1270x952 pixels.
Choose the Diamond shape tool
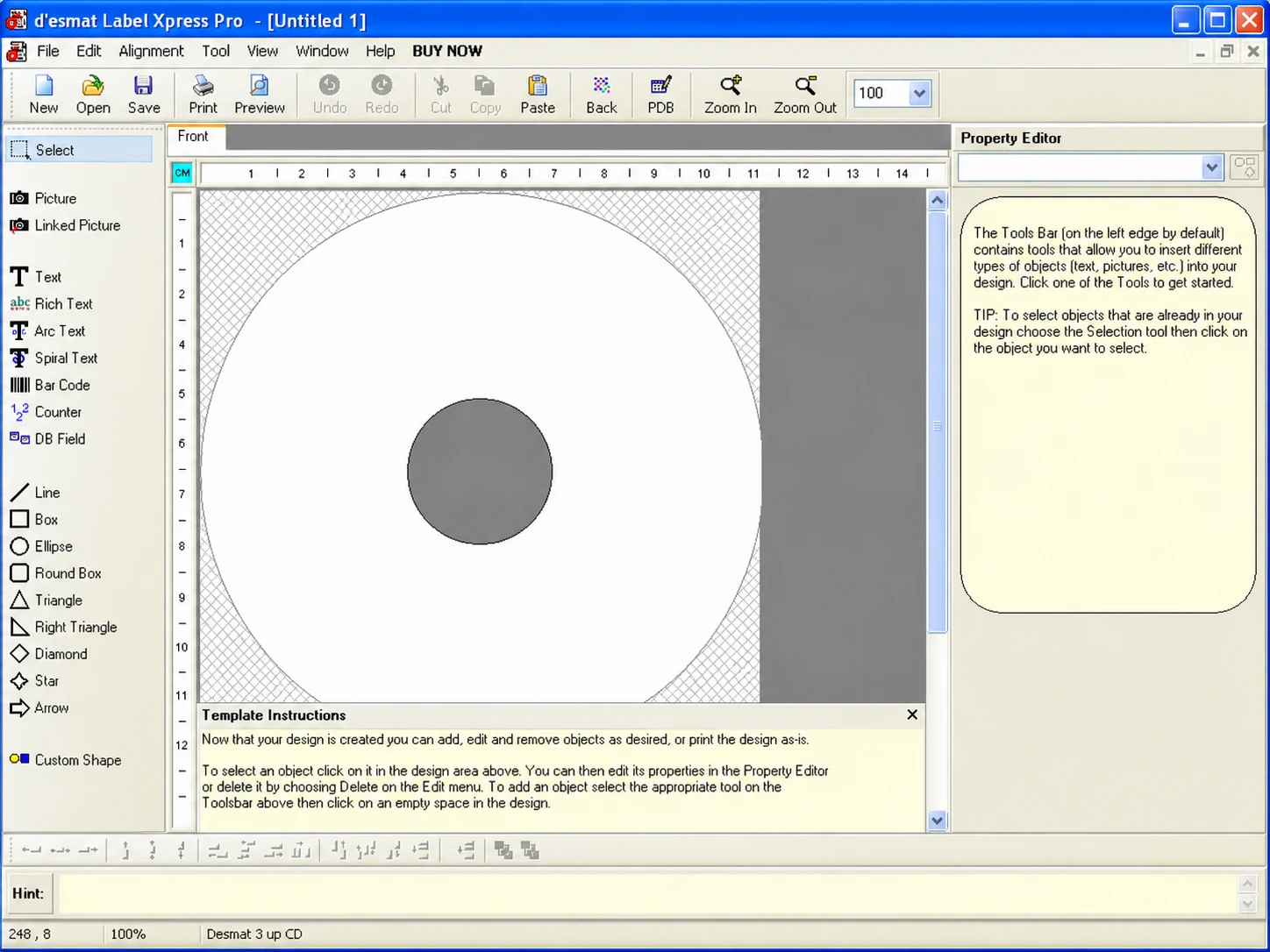48,654
